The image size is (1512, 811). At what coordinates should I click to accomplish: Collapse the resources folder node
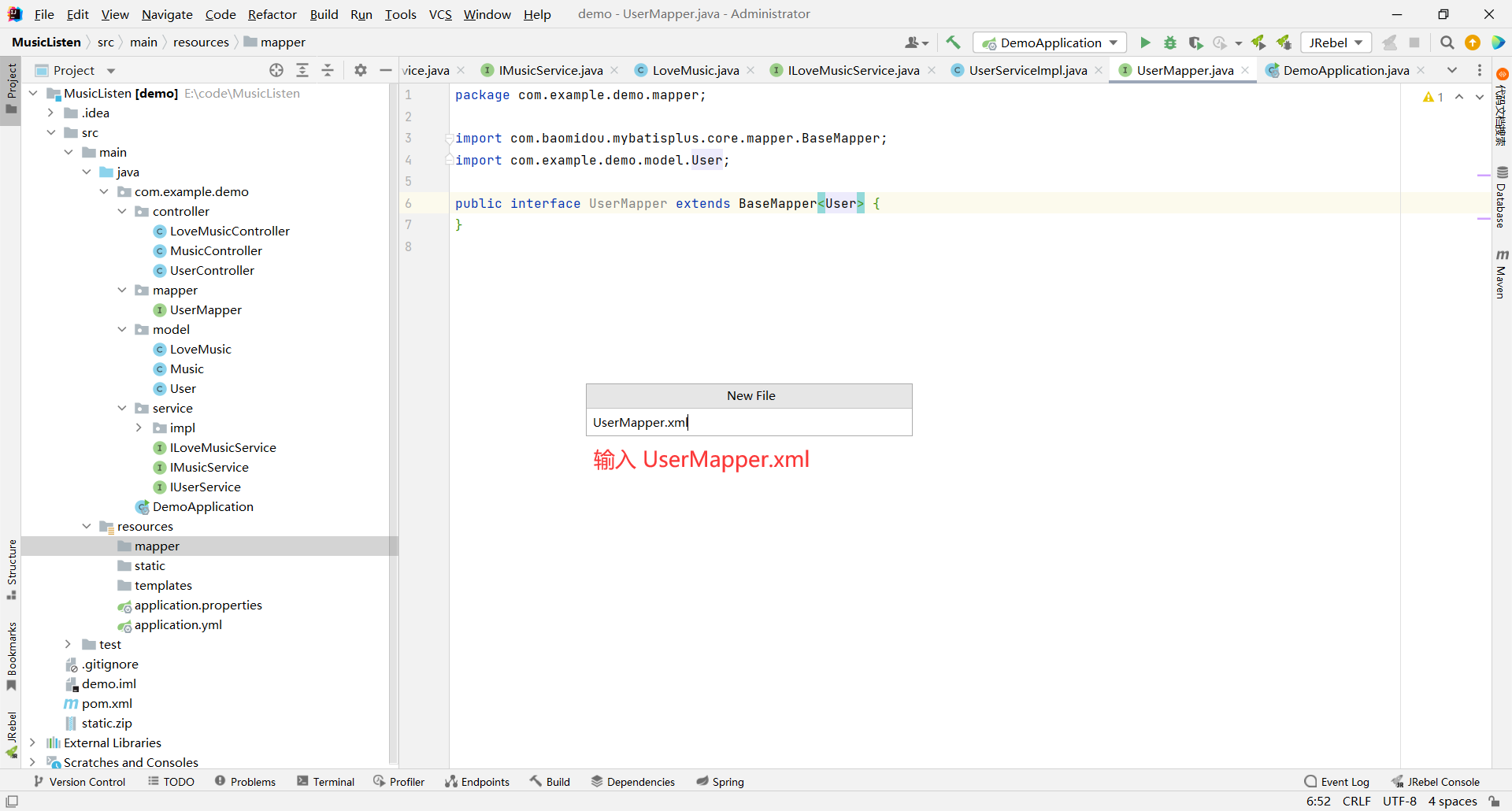(x=87, y=526)
